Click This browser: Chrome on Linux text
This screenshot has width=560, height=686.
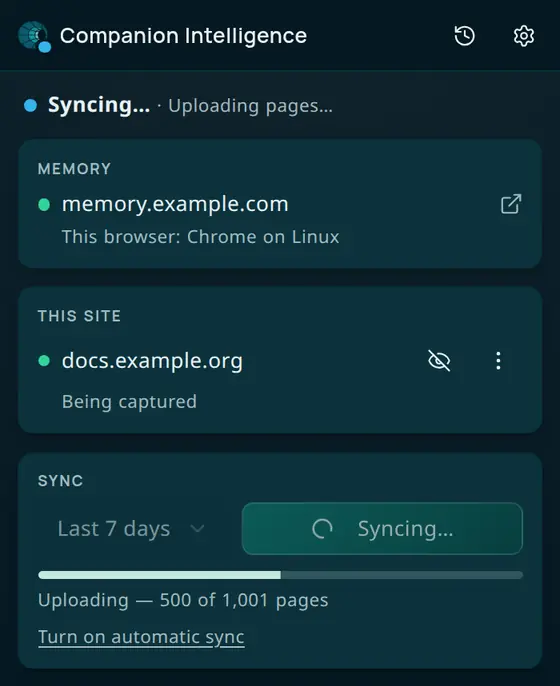click(200, 237)
